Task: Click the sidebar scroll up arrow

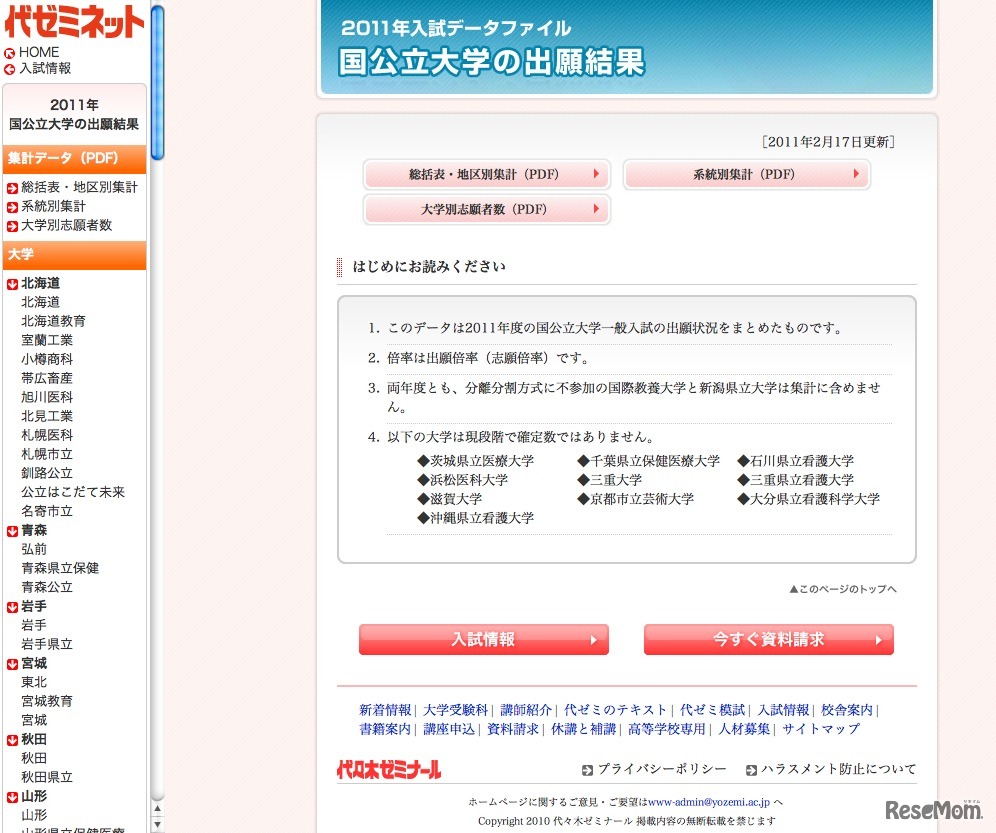Action: [x=158, y=809]
